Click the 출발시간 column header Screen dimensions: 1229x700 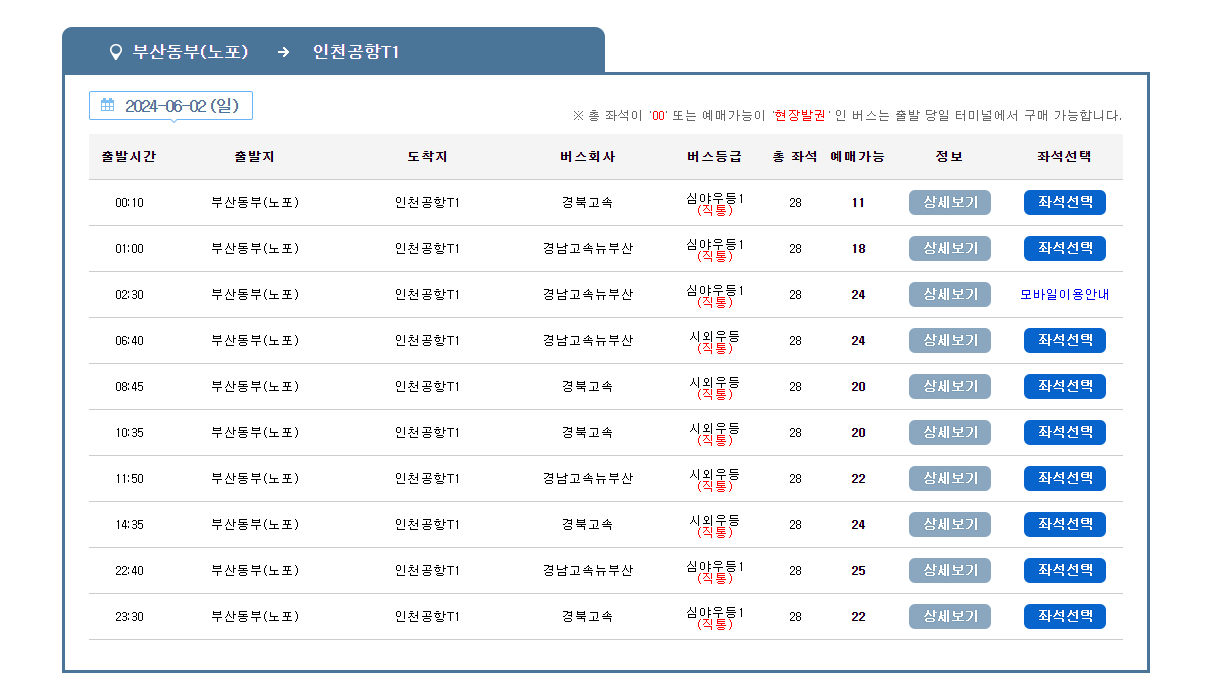[x=129, y=157]
